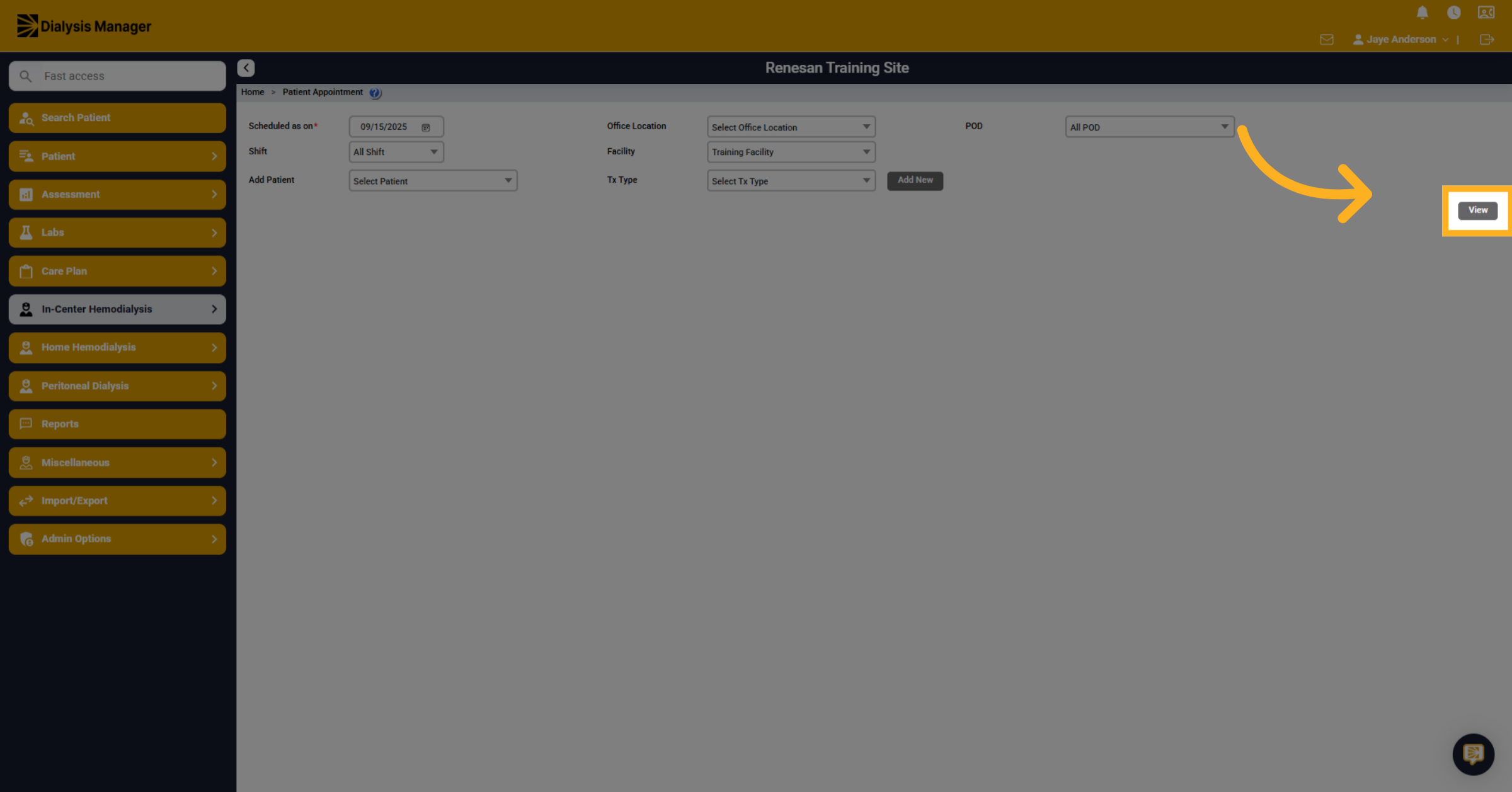This screenshot has width=1512, height=792.
Task: Open the Select Patient dropdown
Action: 433,181
